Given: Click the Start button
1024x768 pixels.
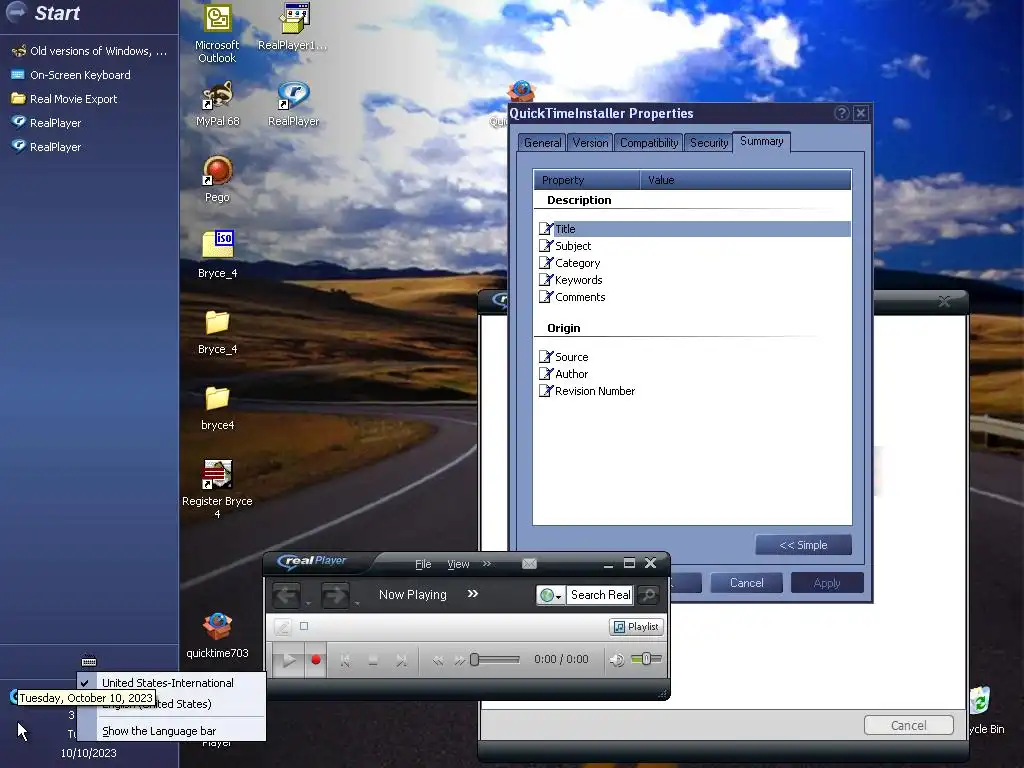Looking at the screenshot, I should pos(43,12).
